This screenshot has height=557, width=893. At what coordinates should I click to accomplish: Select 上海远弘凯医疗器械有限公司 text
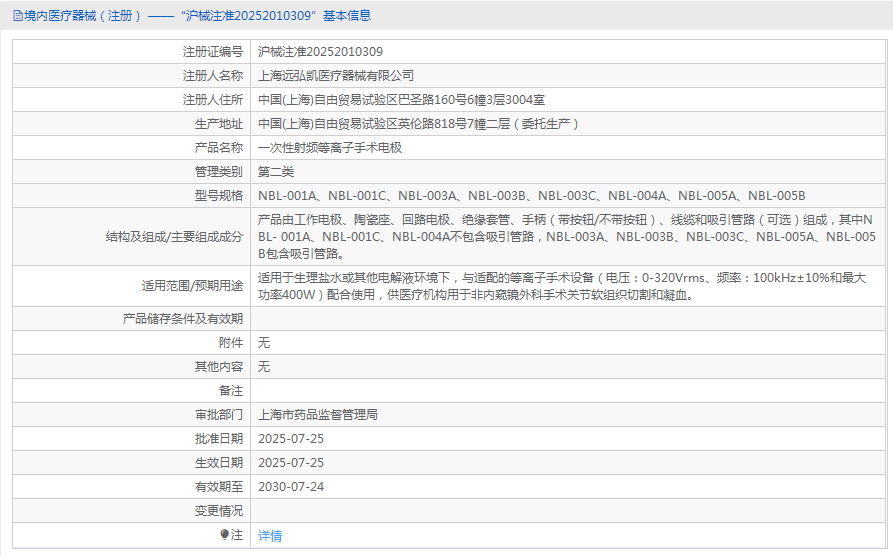pos(335,76)
